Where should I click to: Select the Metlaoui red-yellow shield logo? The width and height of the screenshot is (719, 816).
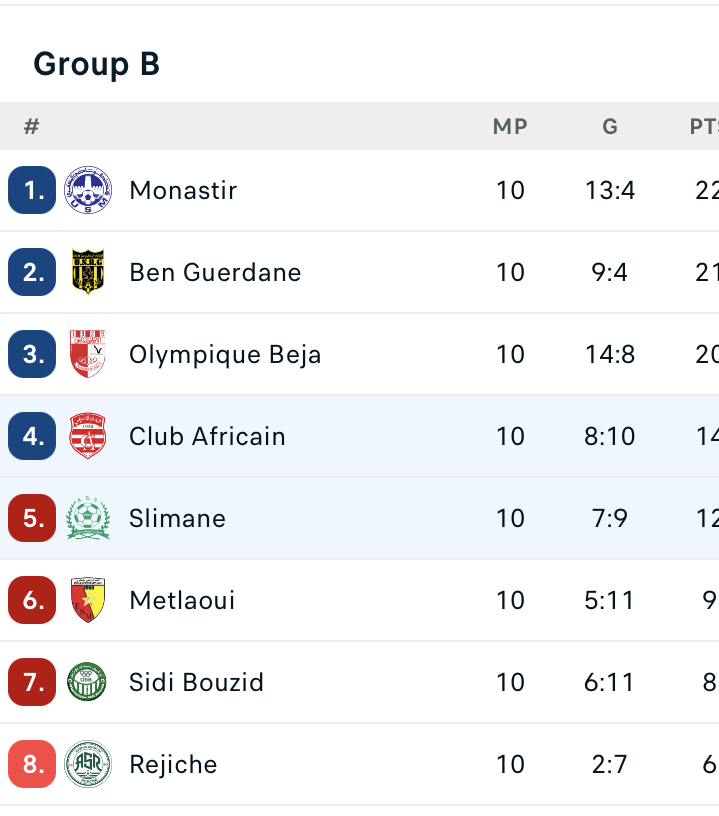[x=87, y=600]
